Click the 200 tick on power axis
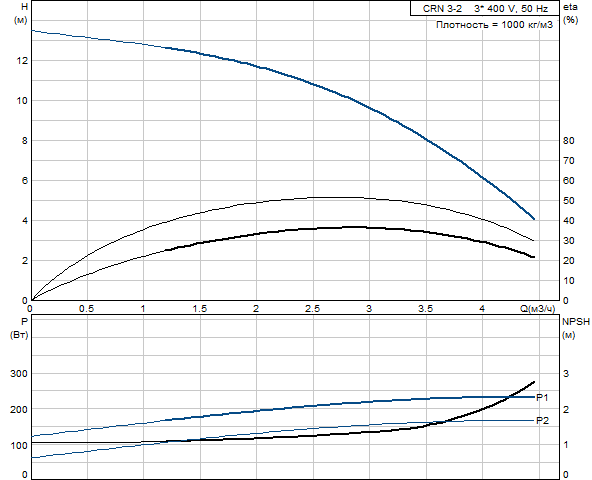The width and height of the screenshot is (592, 480). (x=19, y=409)
